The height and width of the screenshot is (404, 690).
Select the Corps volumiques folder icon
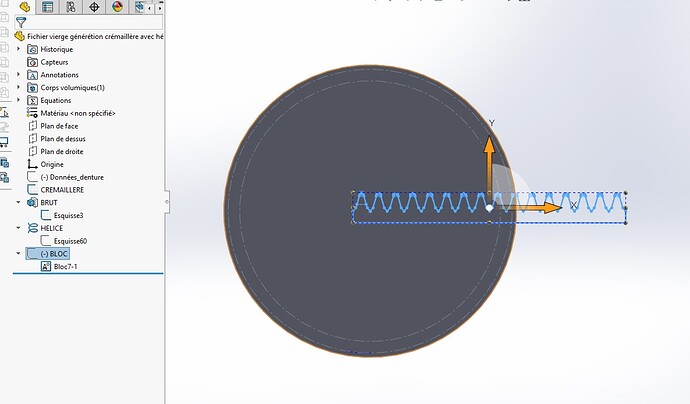point(33,88)
